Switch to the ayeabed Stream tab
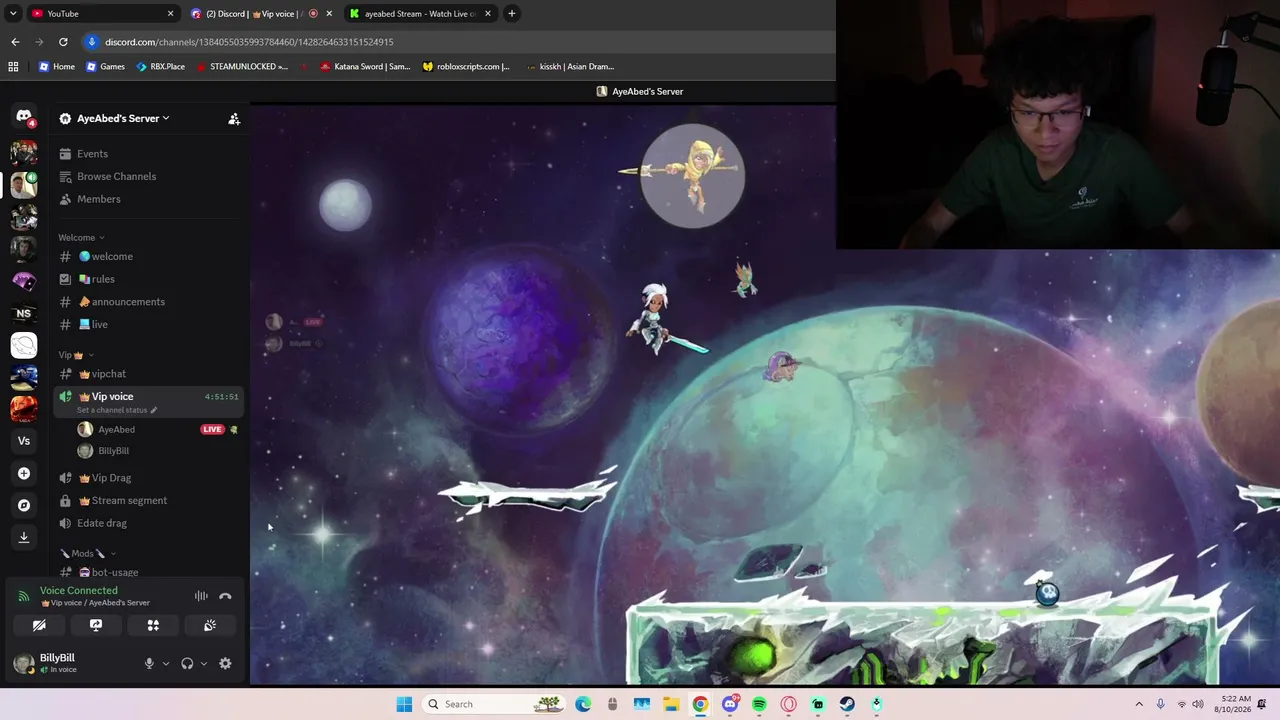This screenshot has height=720, width=1280. click(421, 13)
